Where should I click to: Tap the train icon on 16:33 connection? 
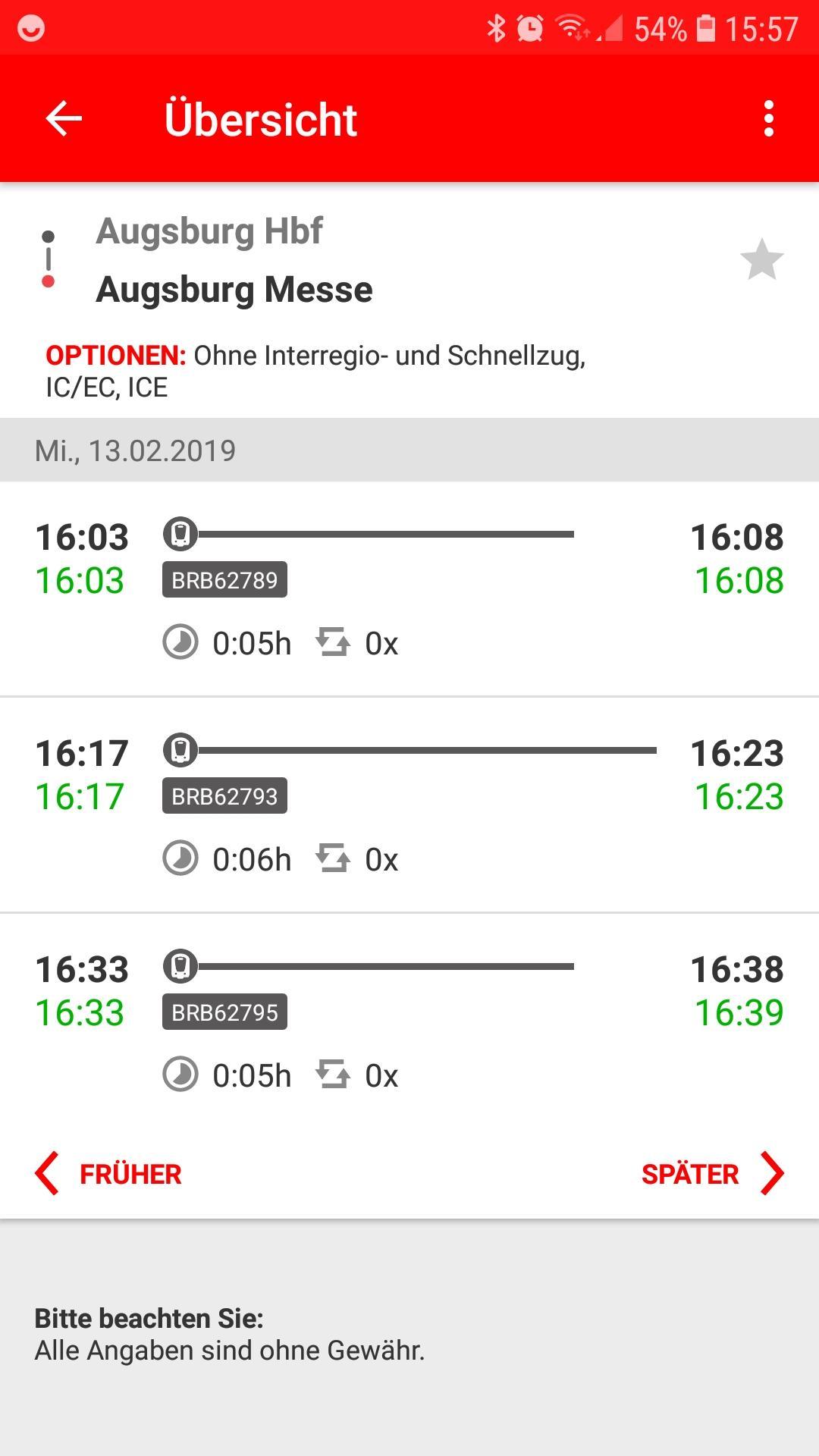[180, 966]
